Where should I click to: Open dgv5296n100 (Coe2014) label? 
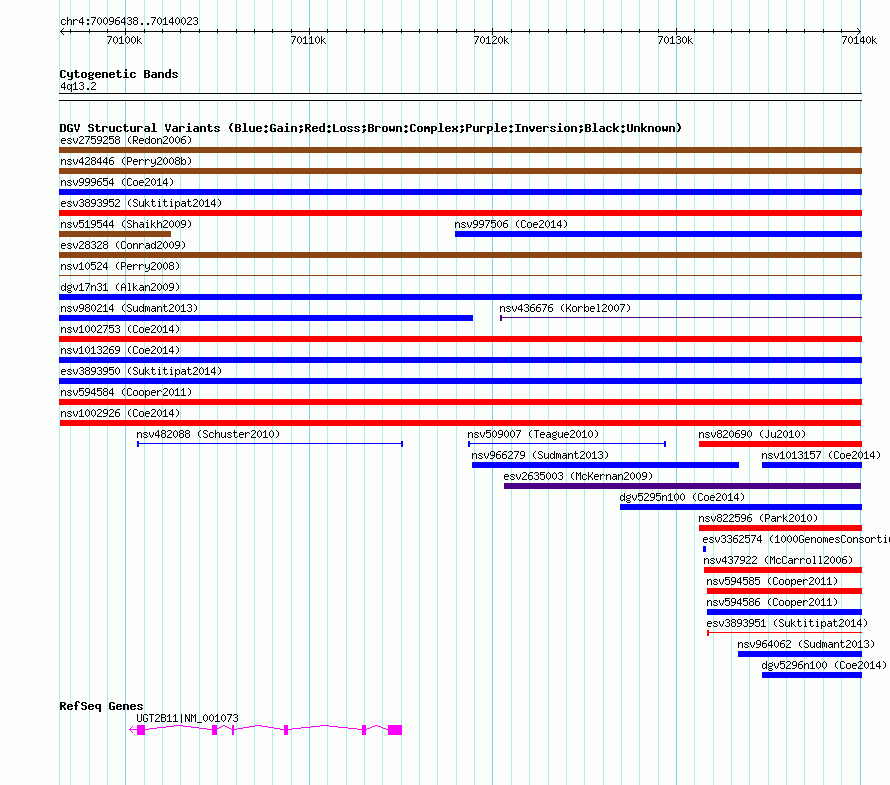pos(824,665)
